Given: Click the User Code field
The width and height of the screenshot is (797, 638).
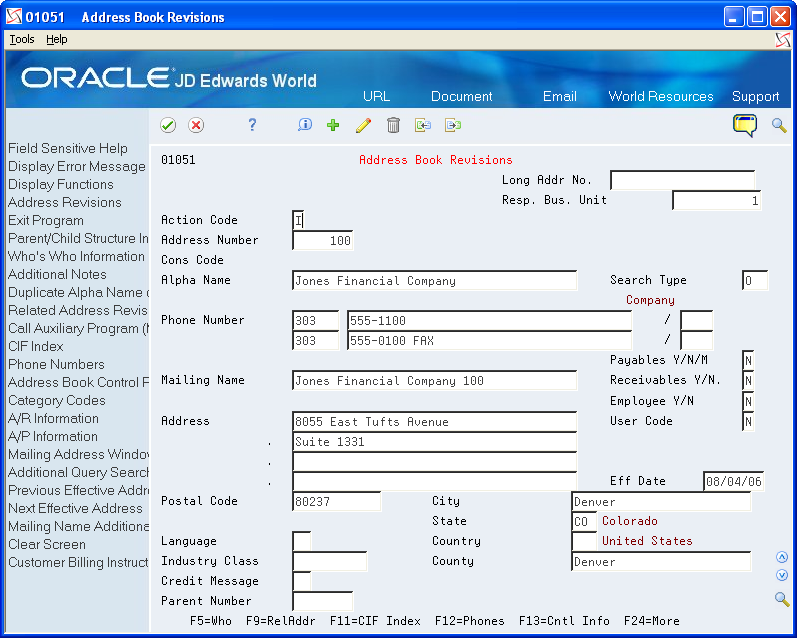Looking at the screenshot, I should coord(748,421).
